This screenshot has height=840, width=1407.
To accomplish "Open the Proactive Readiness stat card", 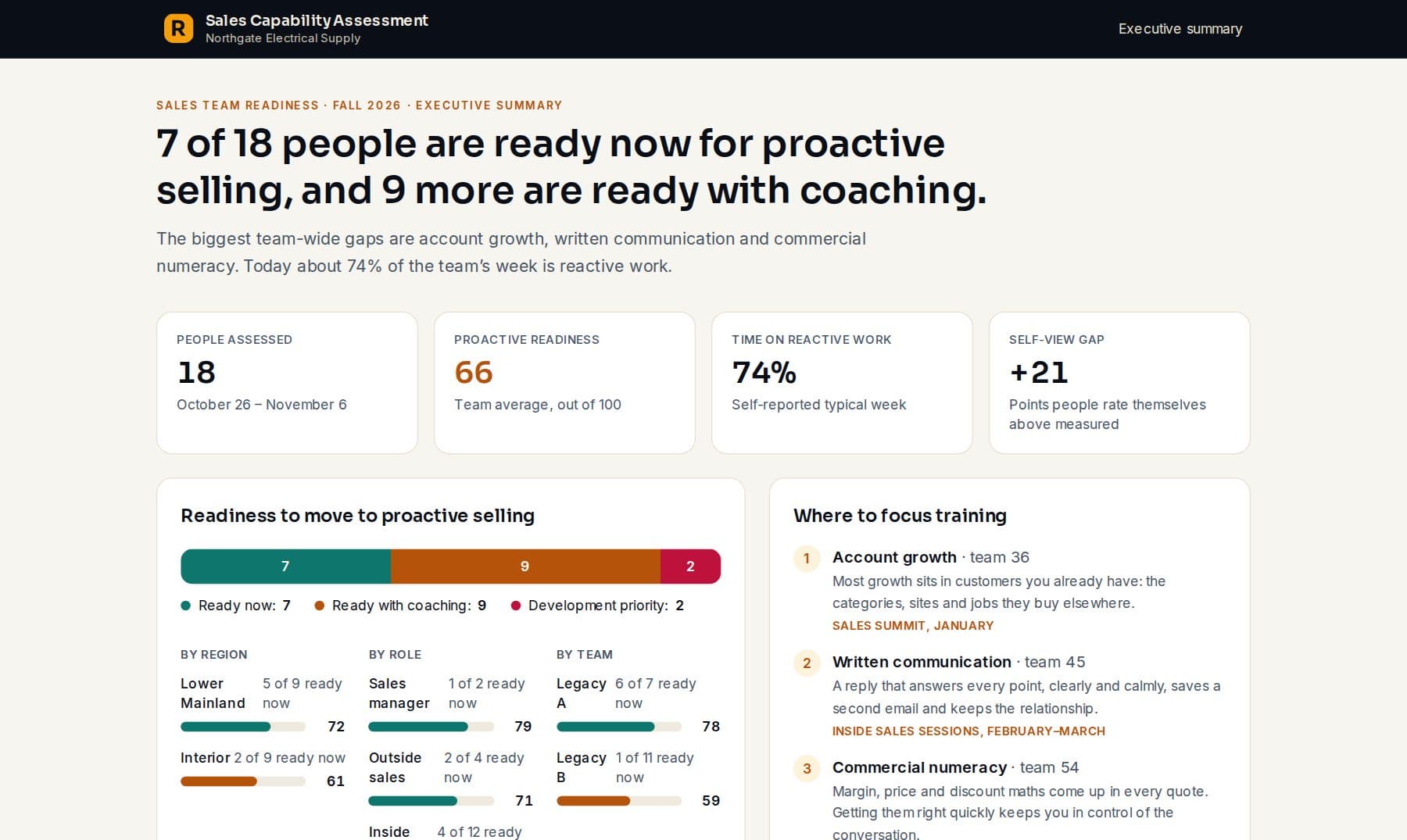I will [x=564, y=383].
